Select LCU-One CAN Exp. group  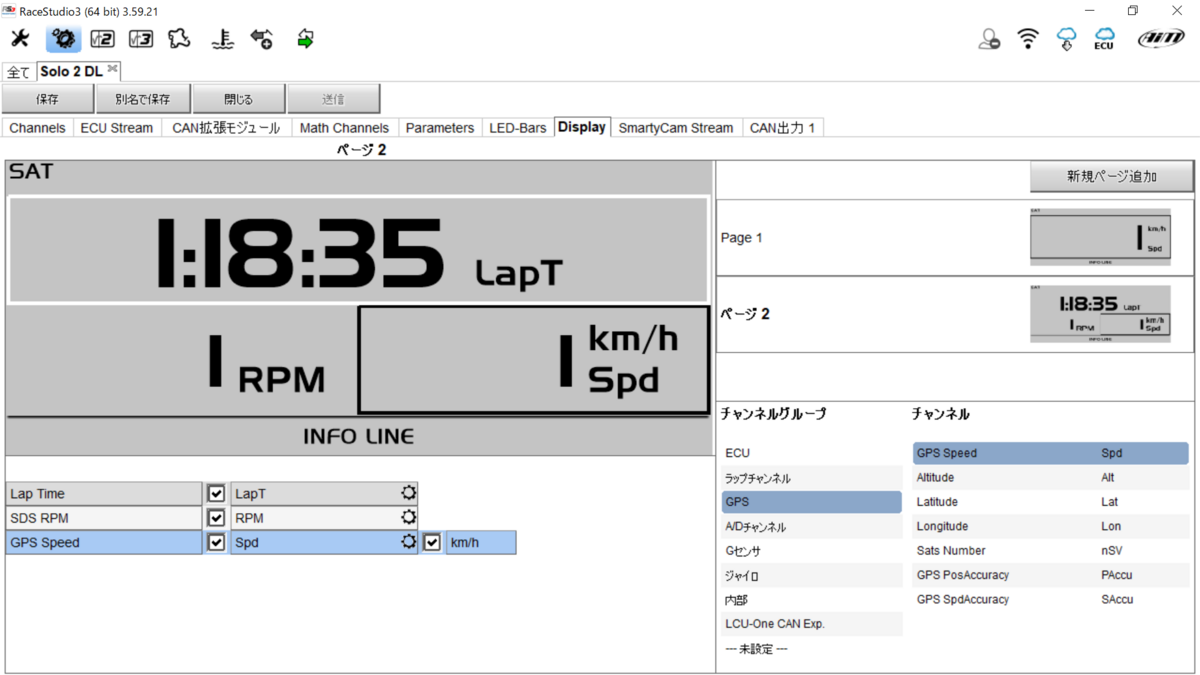click(811, 624)
